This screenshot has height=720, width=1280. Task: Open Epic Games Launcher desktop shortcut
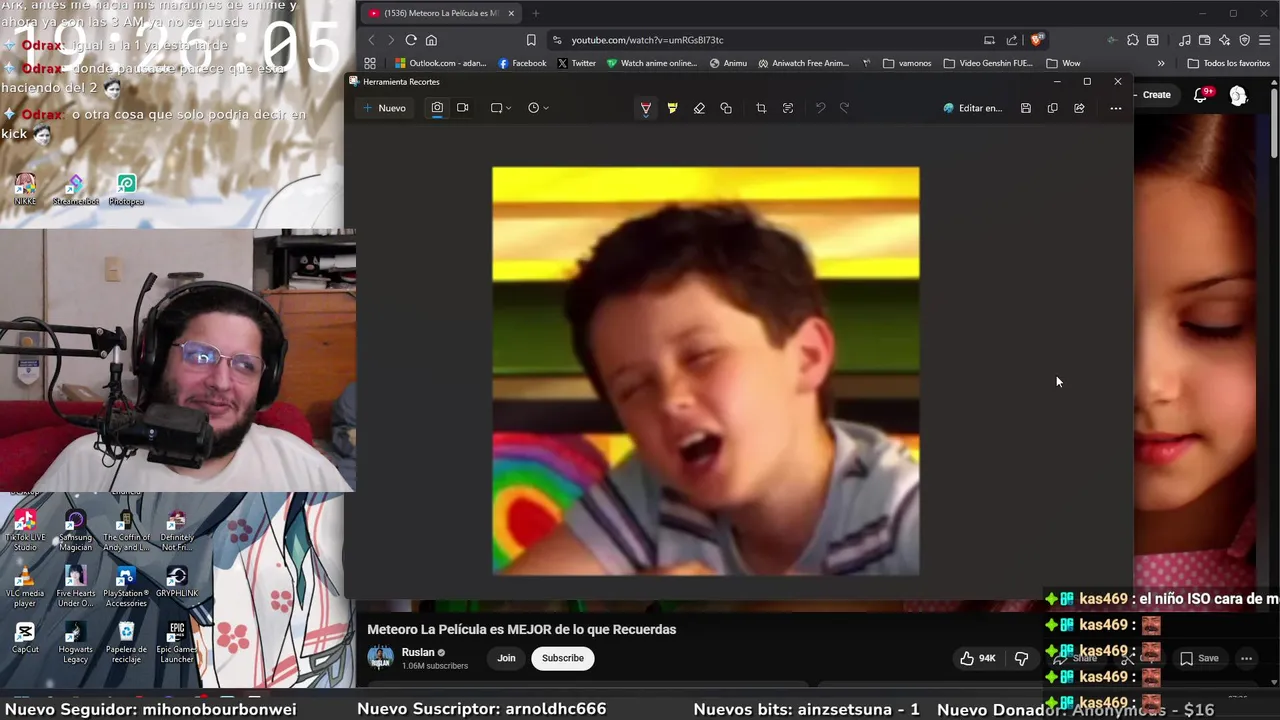point(177,642)
